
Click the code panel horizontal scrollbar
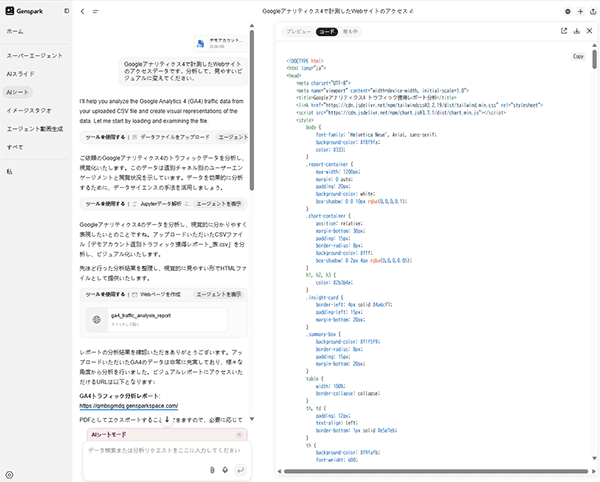point(436,471)
